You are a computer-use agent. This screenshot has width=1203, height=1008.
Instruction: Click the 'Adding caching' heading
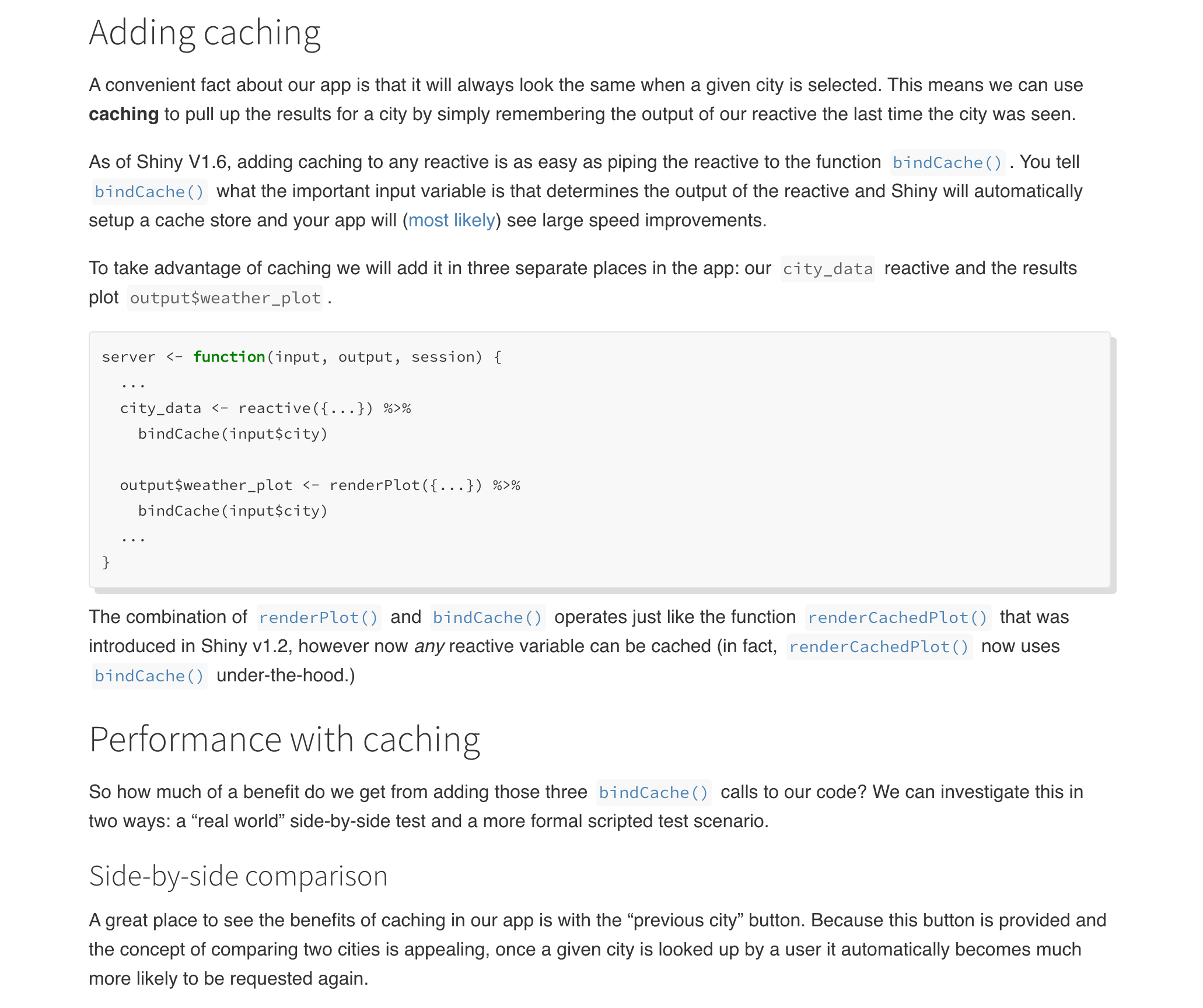(x=205, y=33)
